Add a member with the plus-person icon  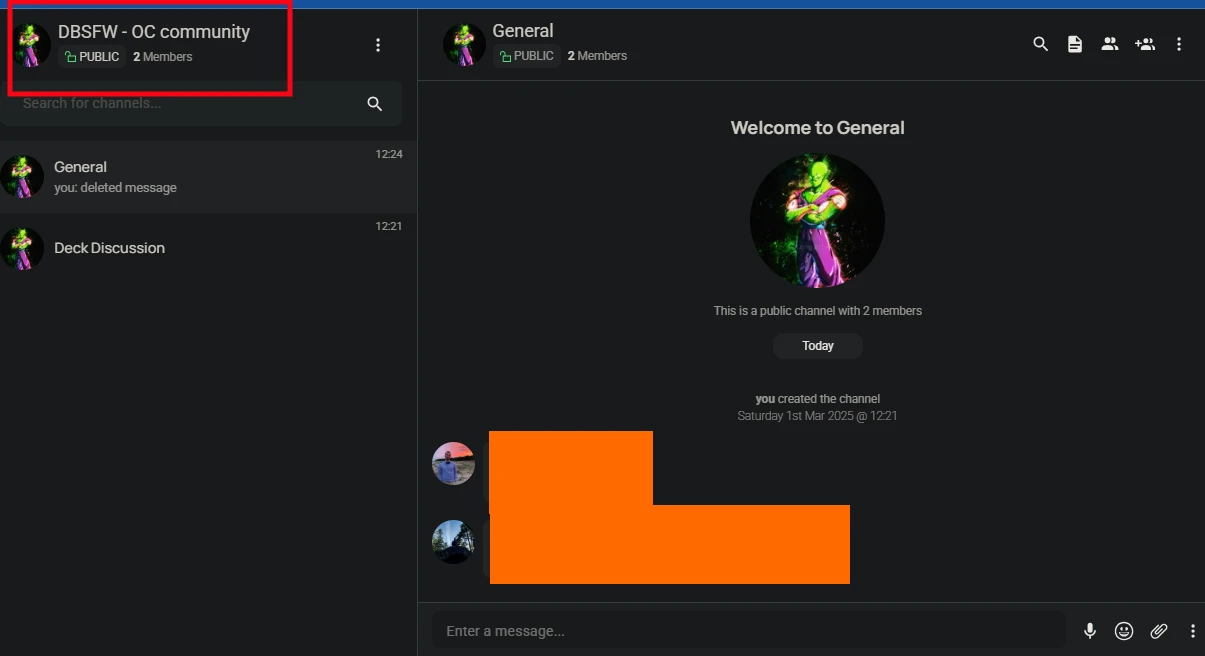tap(1145, 44)
